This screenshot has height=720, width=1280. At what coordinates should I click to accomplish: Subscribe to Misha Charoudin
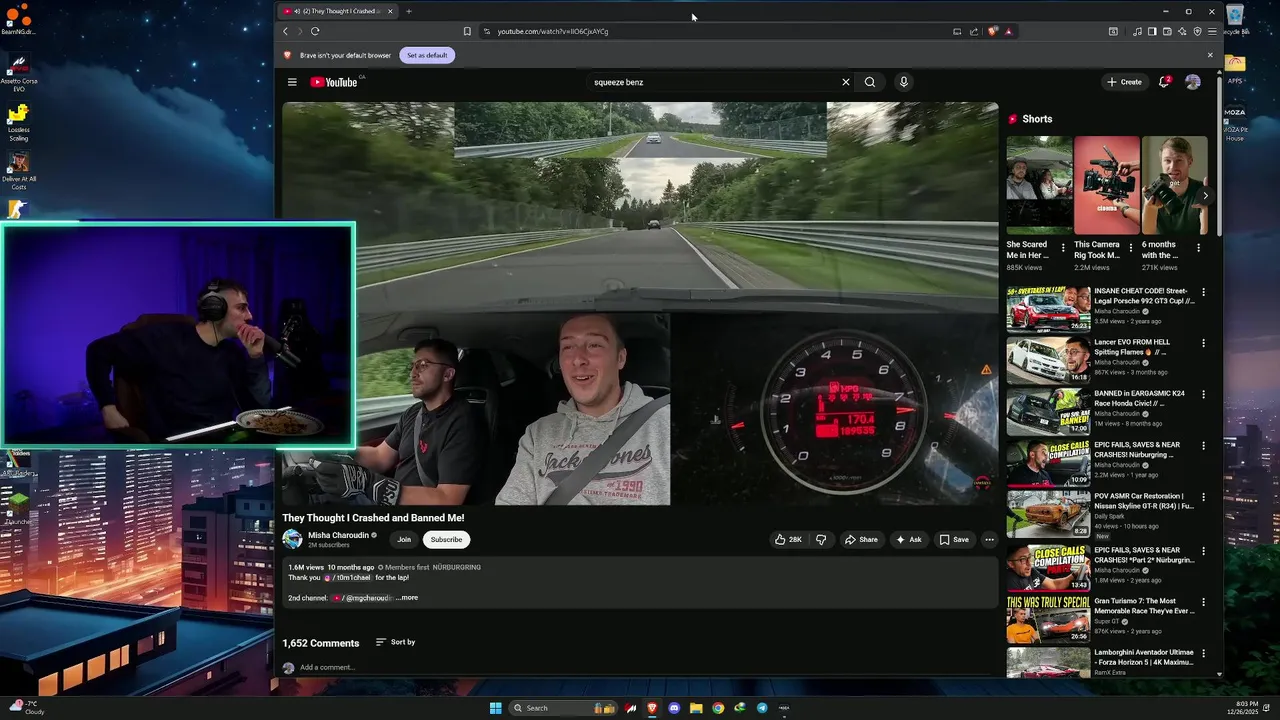click(x=446, y=539)
